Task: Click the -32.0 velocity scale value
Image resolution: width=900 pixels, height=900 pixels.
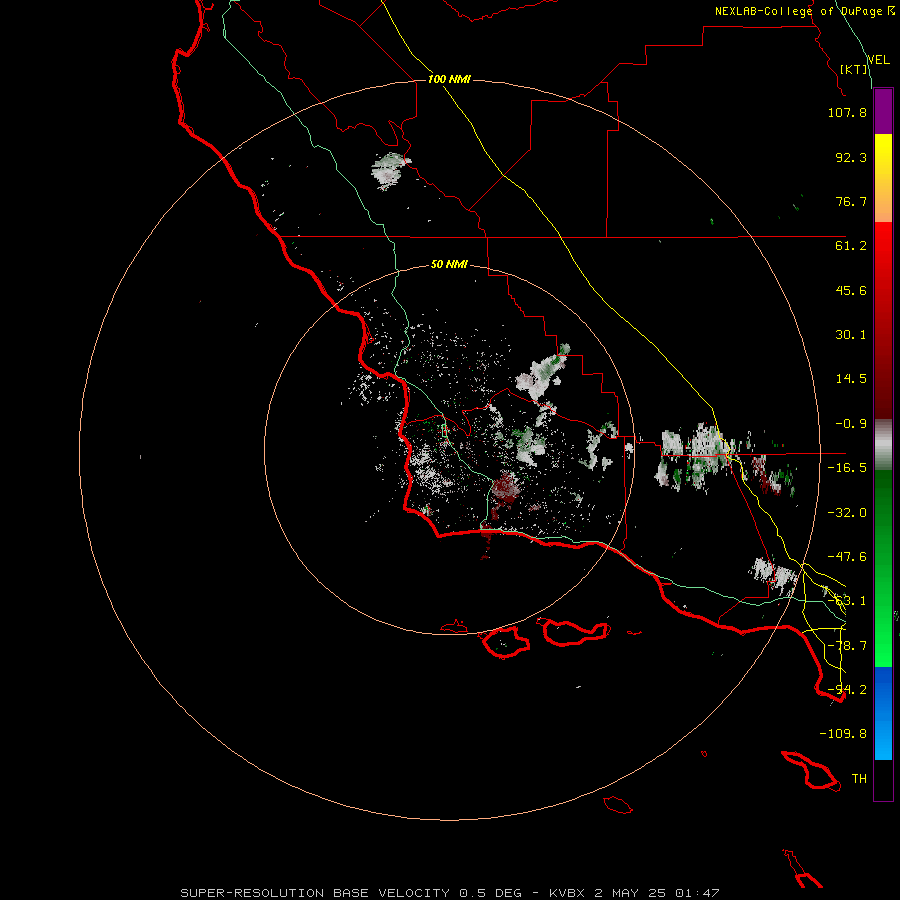Action: pyautogui.click(x=847, y=513)
